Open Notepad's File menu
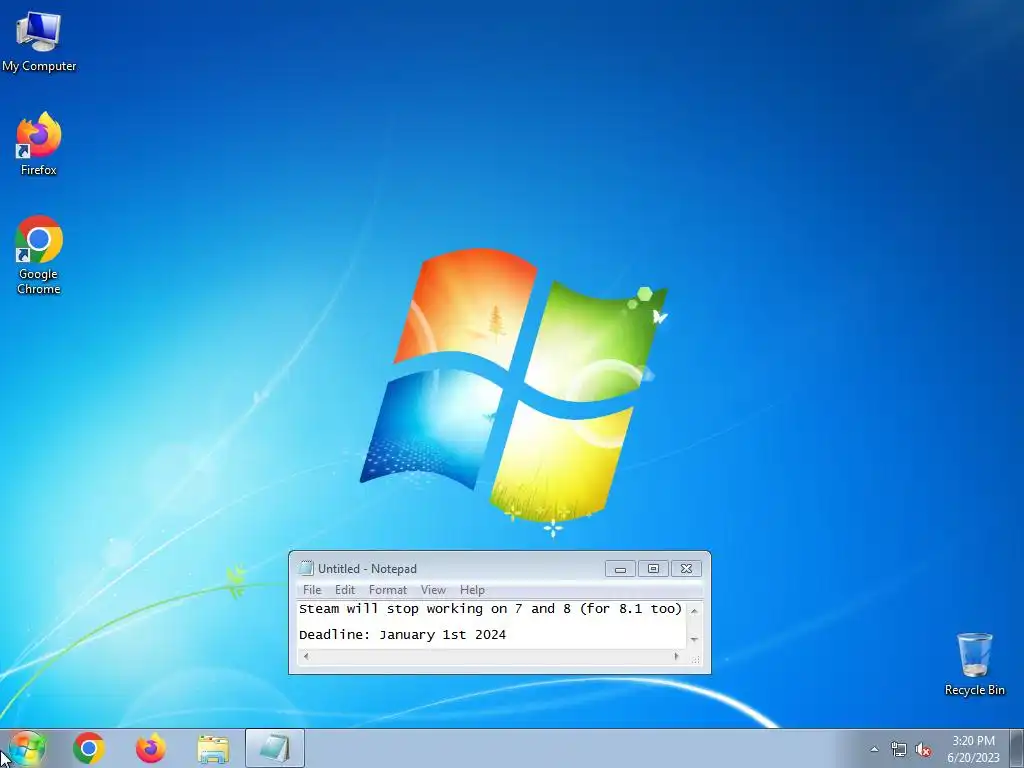 (x=312, y=590)
